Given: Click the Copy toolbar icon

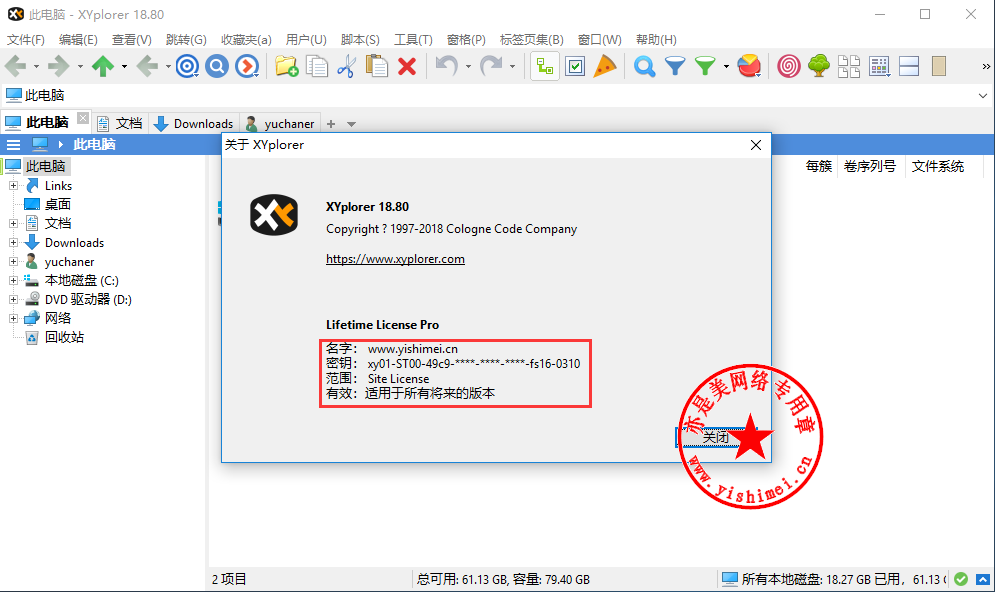Looking at the screenshot, I should pyautogui.click(x=317, y=66).
